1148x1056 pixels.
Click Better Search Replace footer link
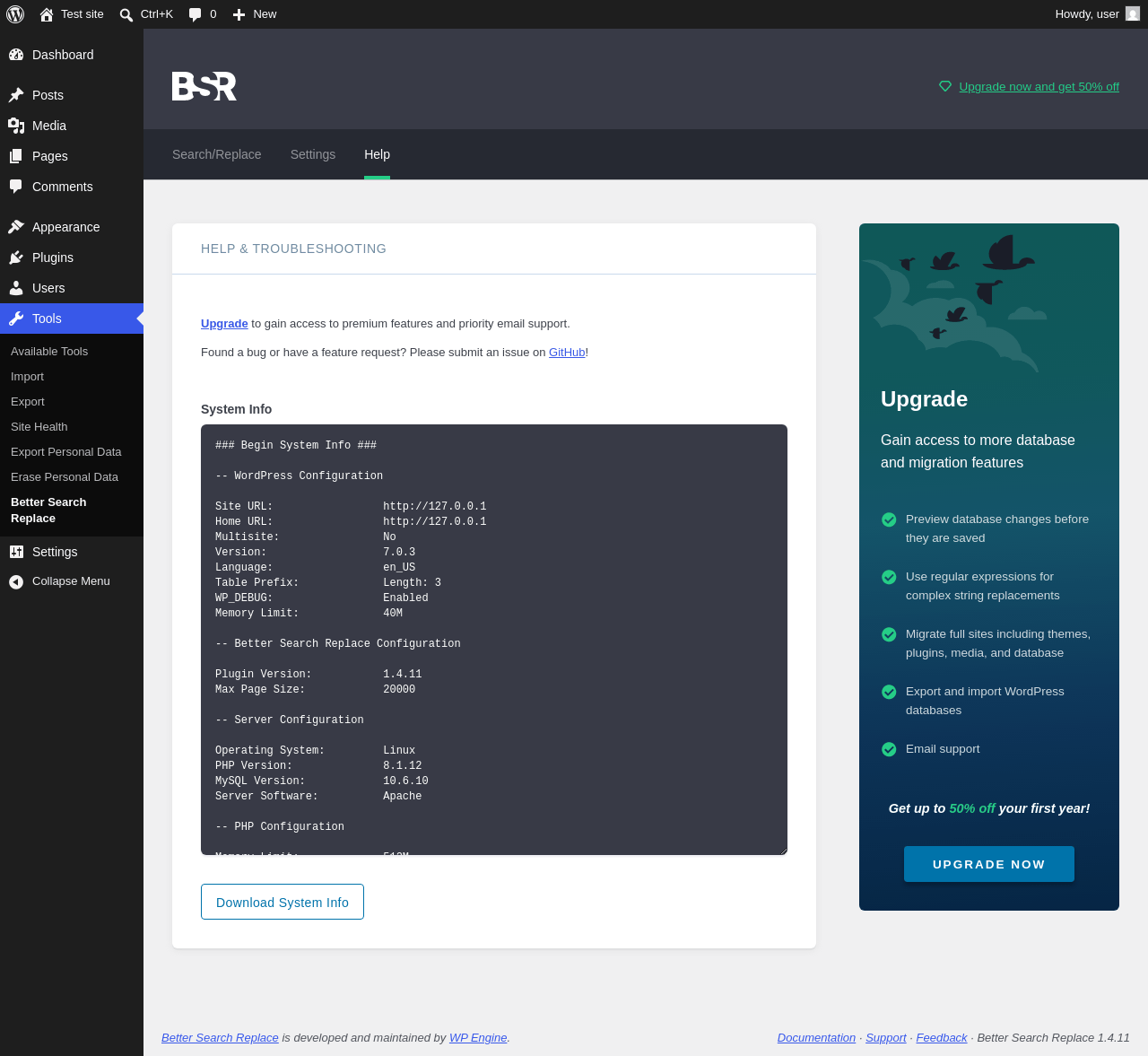[220, 1038]
